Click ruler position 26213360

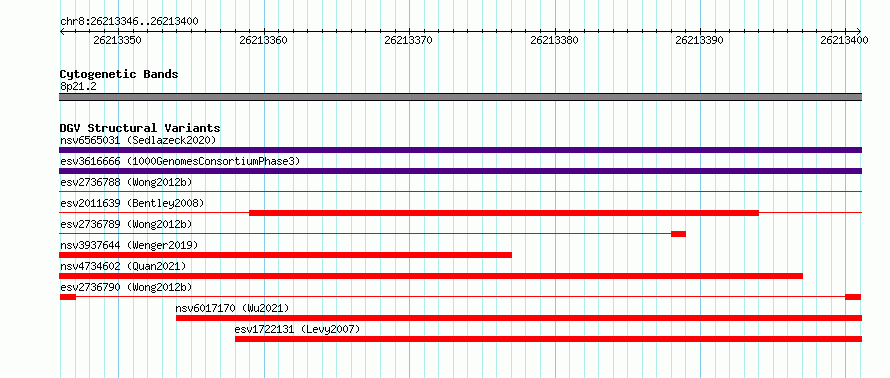click(263, 40)
